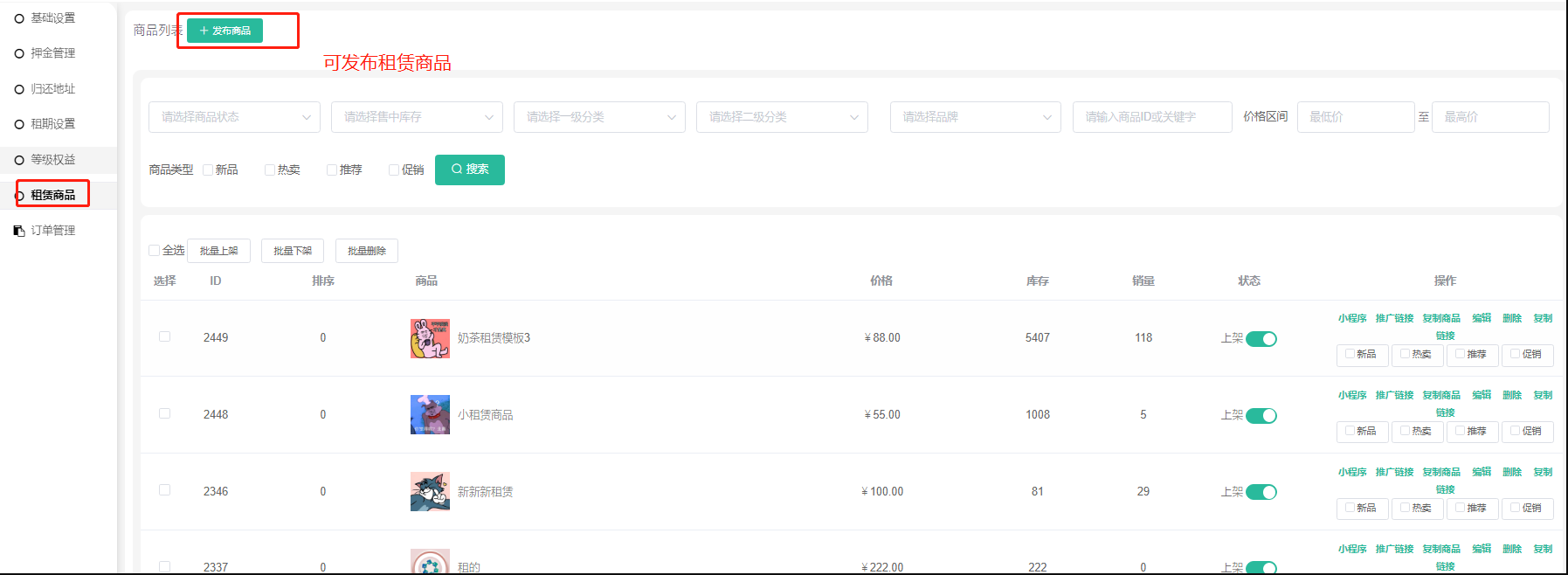Click the 最低价 price input field
Screen dimensions: 1568x575
click(1355, 117)
